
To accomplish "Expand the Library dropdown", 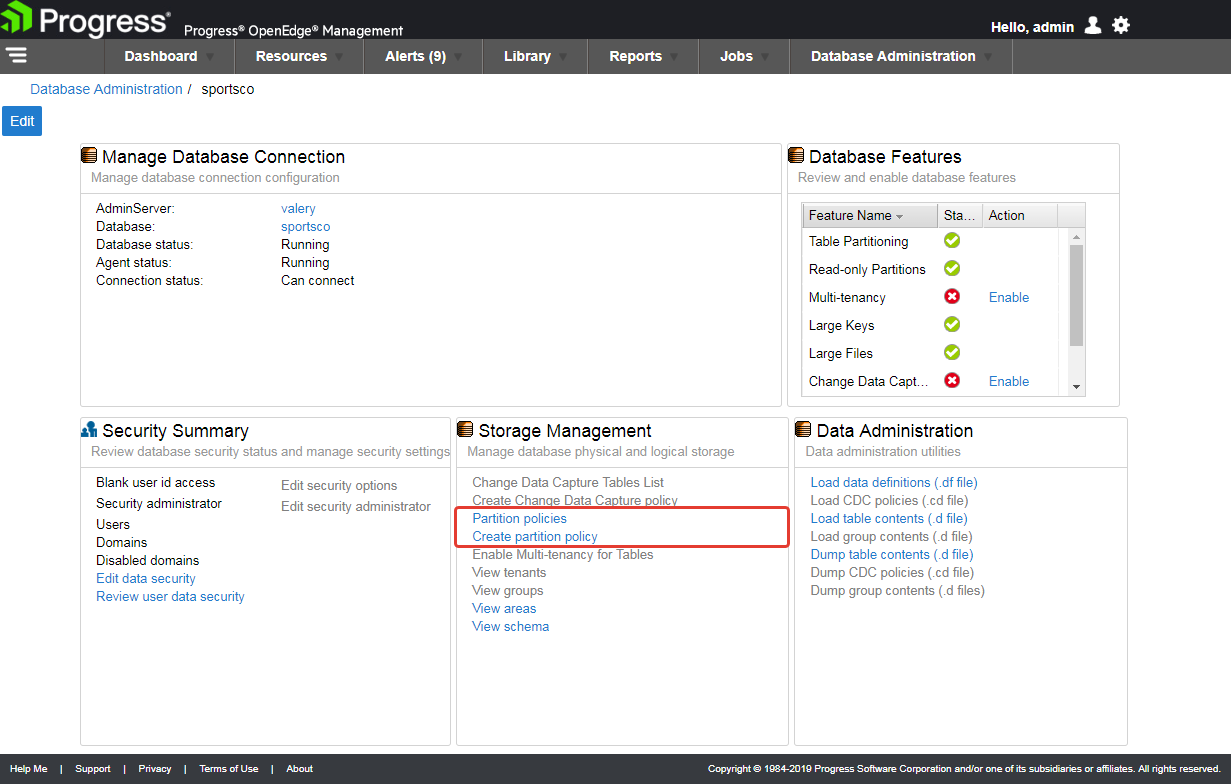I will [535, 56].
